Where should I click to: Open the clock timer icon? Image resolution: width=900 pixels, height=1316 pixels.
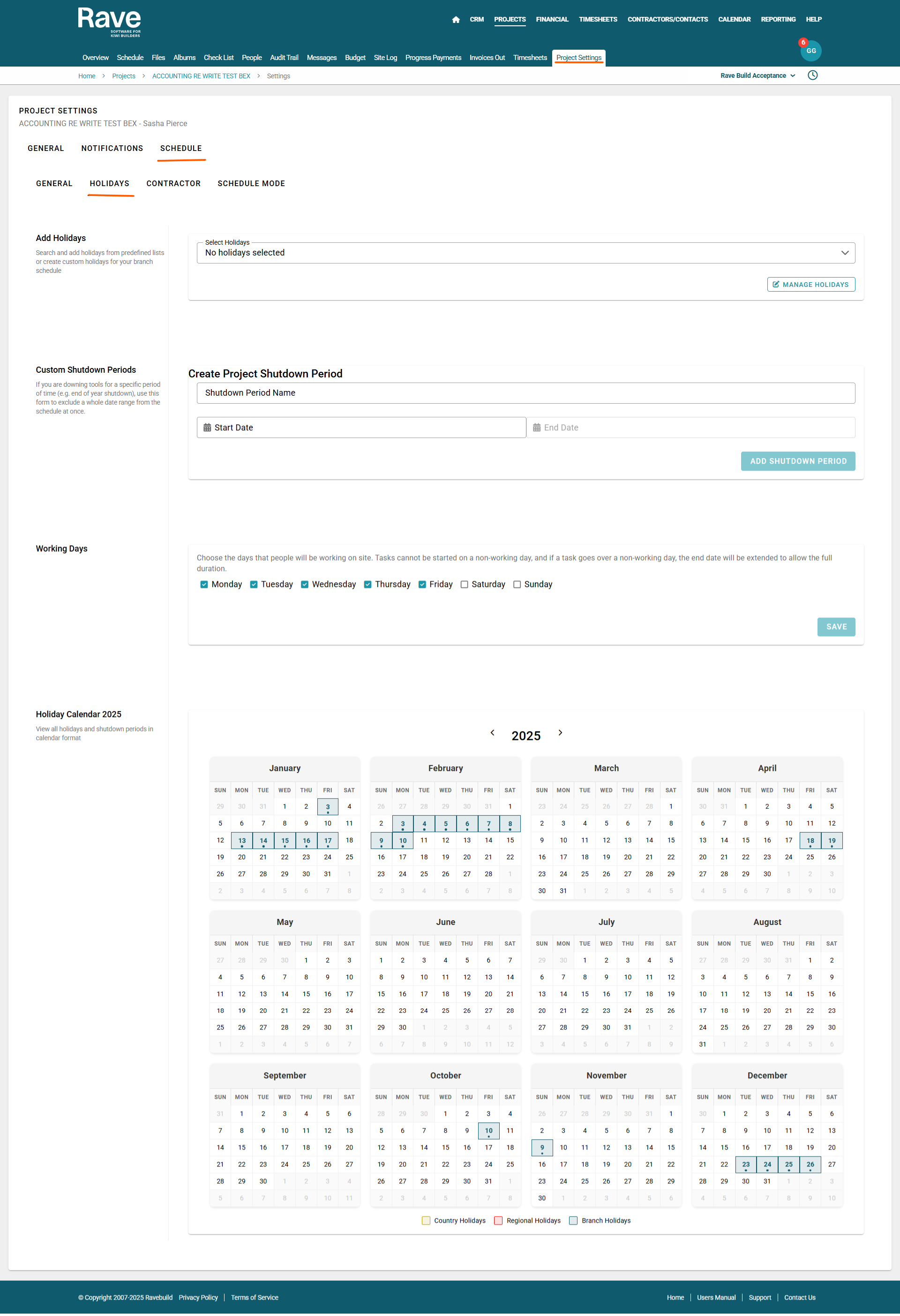tap(812, 75)
